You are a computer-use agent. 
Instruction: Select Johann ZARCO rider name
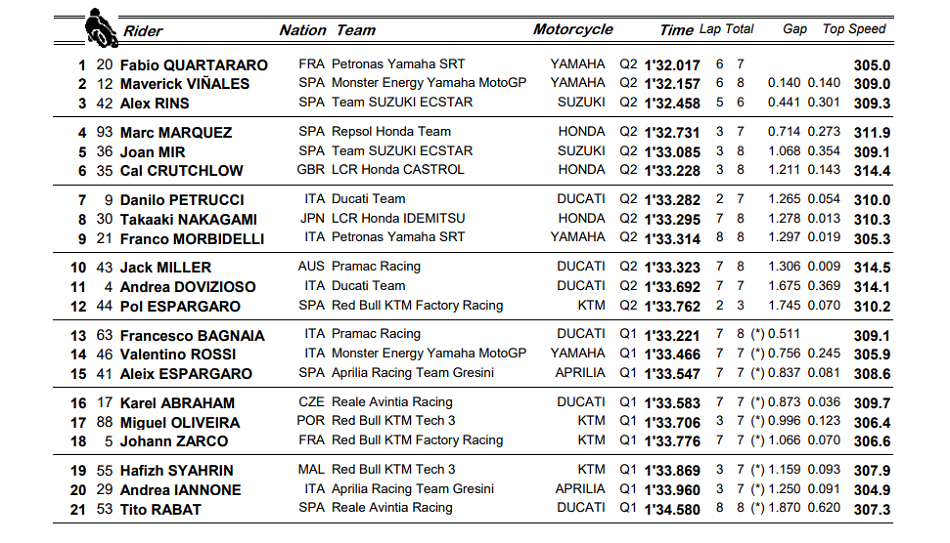tap(173, 442)
